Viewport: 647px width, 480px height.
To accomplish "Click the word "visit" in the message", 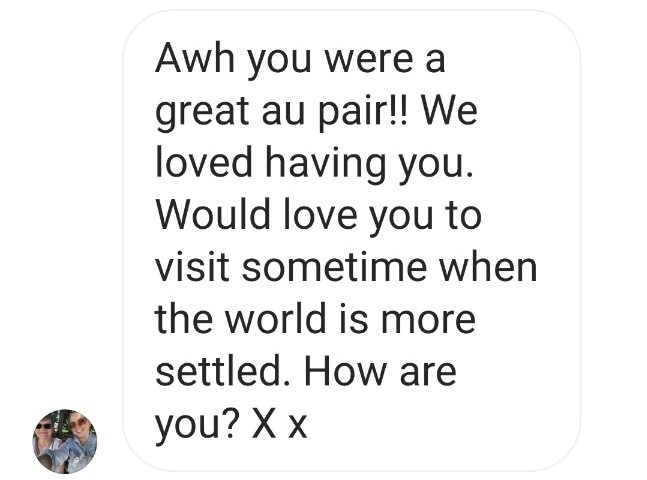I will 192,266.
